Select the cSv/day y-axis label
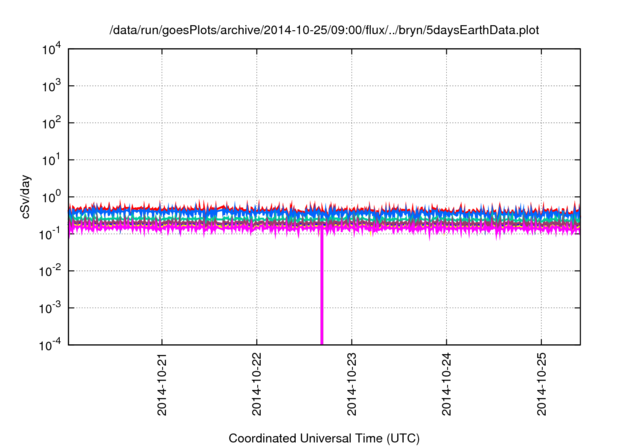 (x=26, y=197)
